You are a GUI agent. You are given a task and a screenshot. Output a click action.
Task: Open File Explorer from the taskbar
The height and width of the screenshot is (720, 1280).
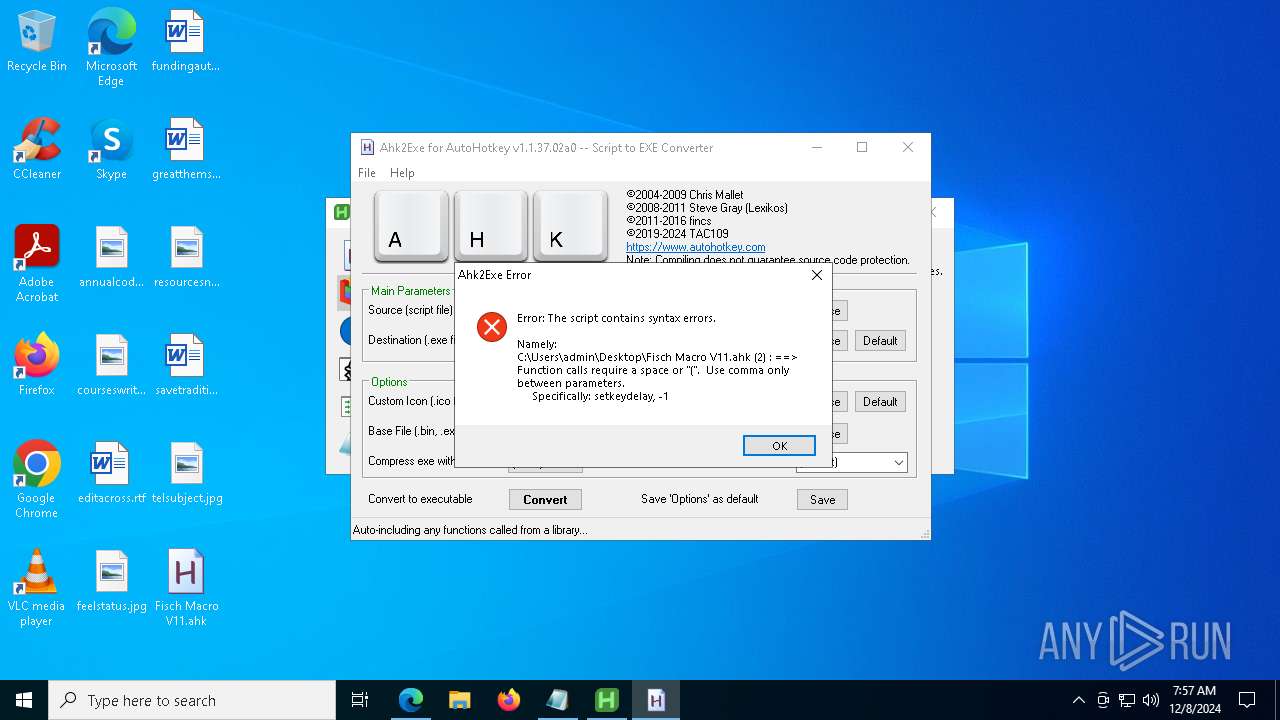[460, 700]
